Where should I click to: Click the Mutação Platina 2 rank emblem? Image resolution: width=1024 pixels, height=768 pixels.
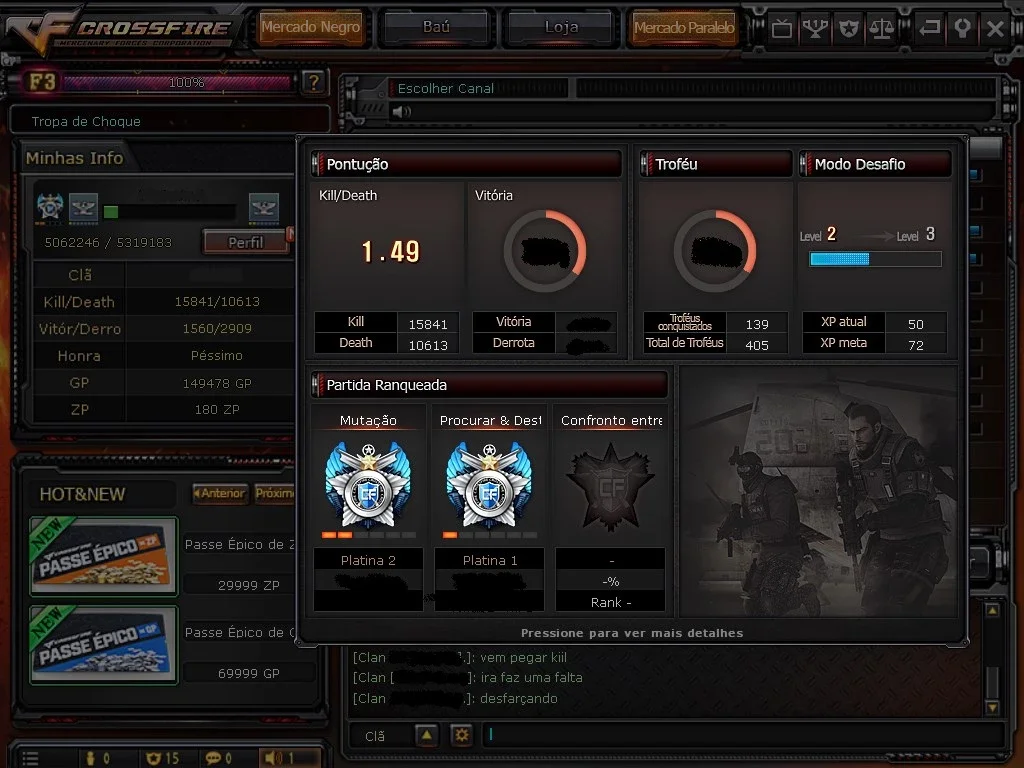pyautogui.click(x=368, y=485)
